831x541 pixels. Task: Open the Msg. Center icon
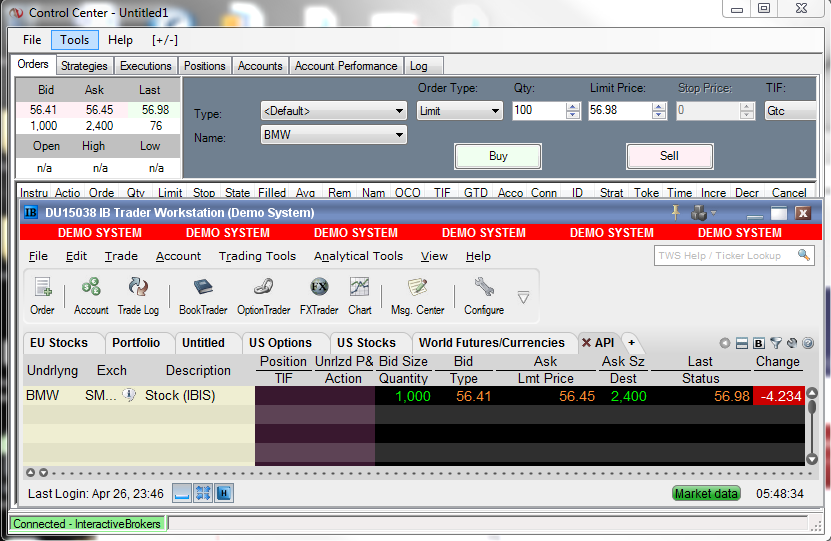tap(418, 296)
